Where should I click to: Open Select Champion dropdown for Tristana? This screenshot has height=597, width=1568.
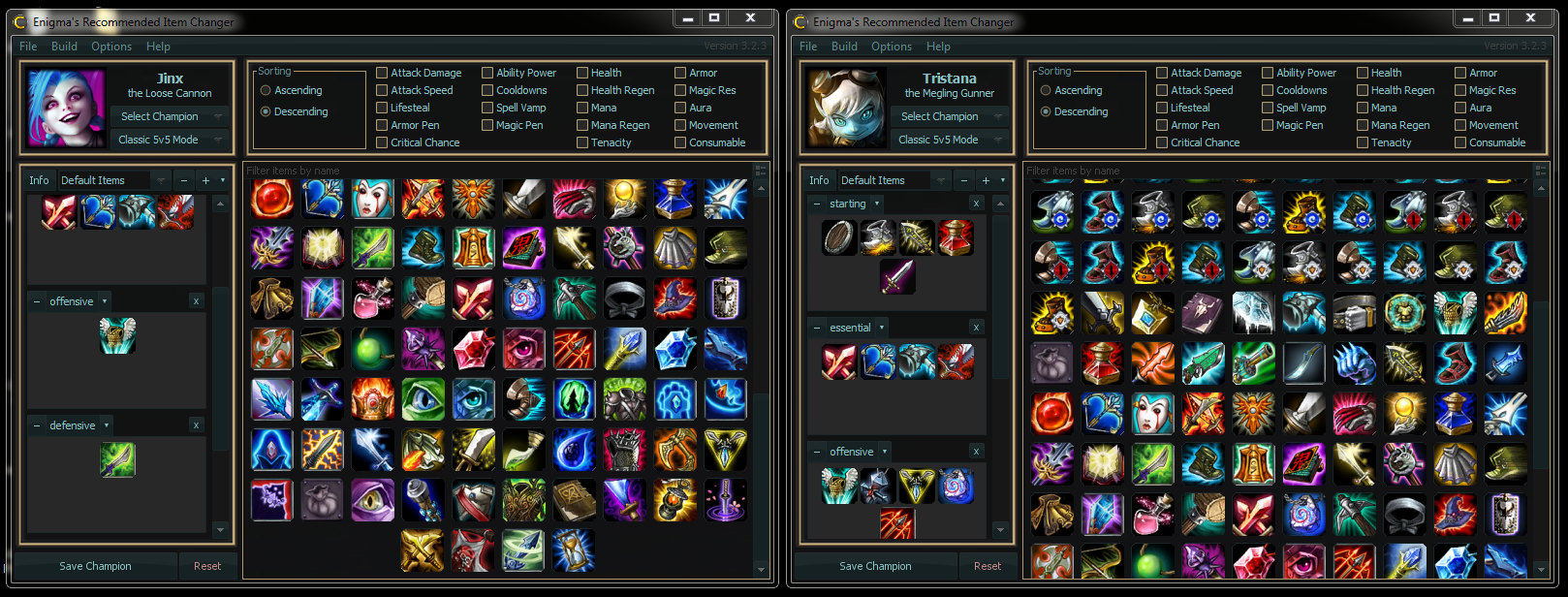pyautogui.click(x=949, y=116)
